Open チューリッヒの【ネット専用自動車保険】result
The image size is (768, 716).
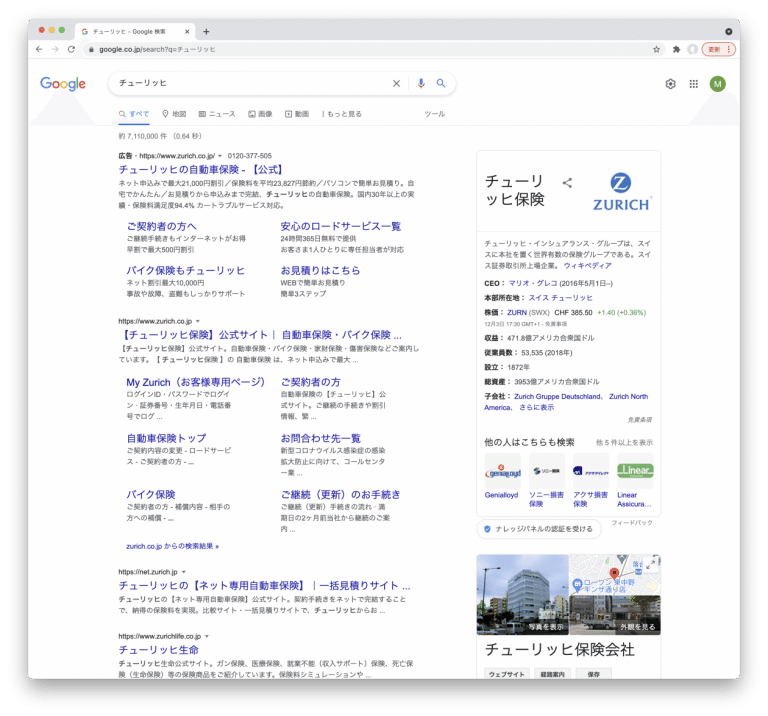tap(264, 586)
